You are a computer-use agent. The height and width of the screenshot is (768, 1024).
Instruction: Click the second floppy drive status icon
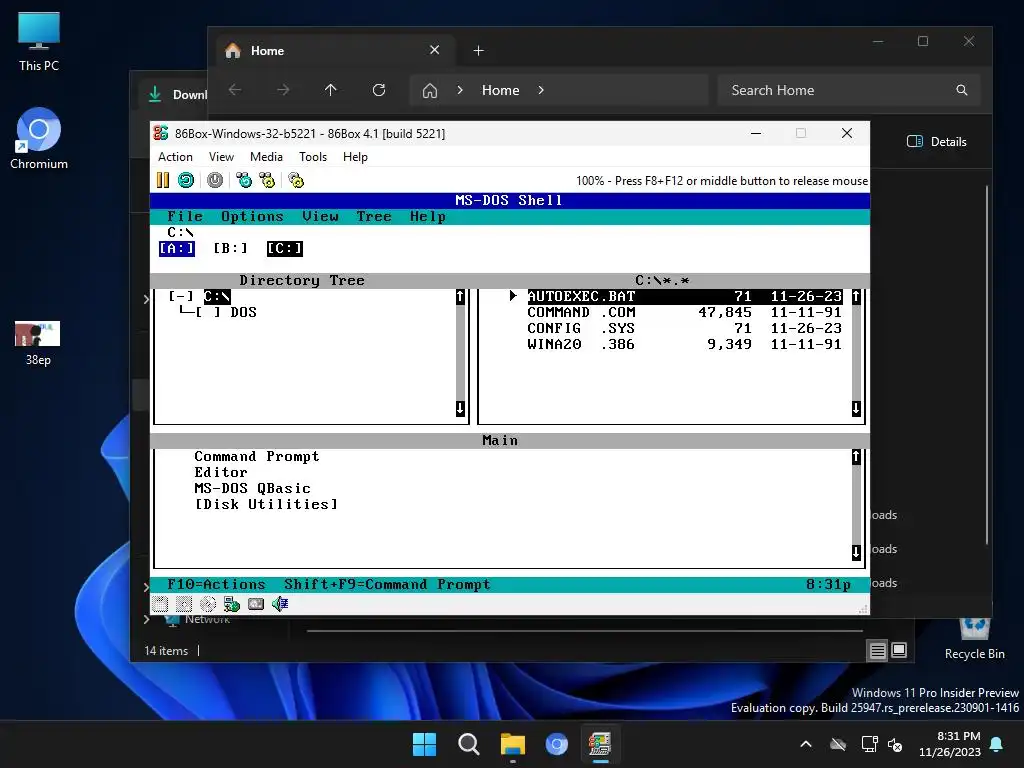[x=184, y=604]
